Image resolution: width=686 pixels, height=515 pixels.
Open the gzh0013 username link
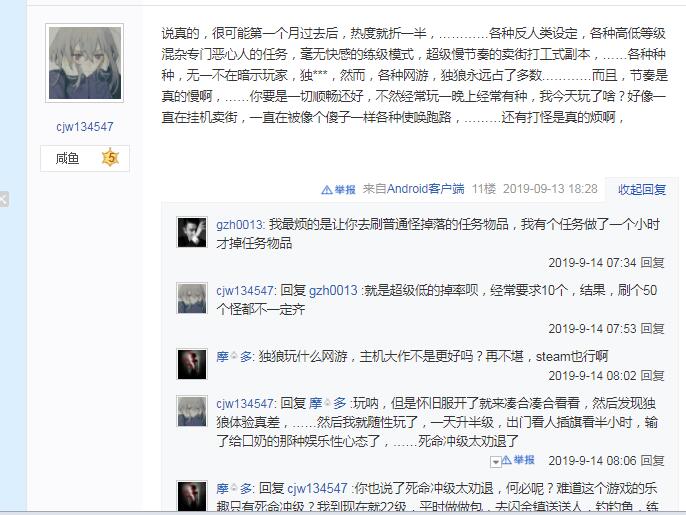click(x=239, y=225)
